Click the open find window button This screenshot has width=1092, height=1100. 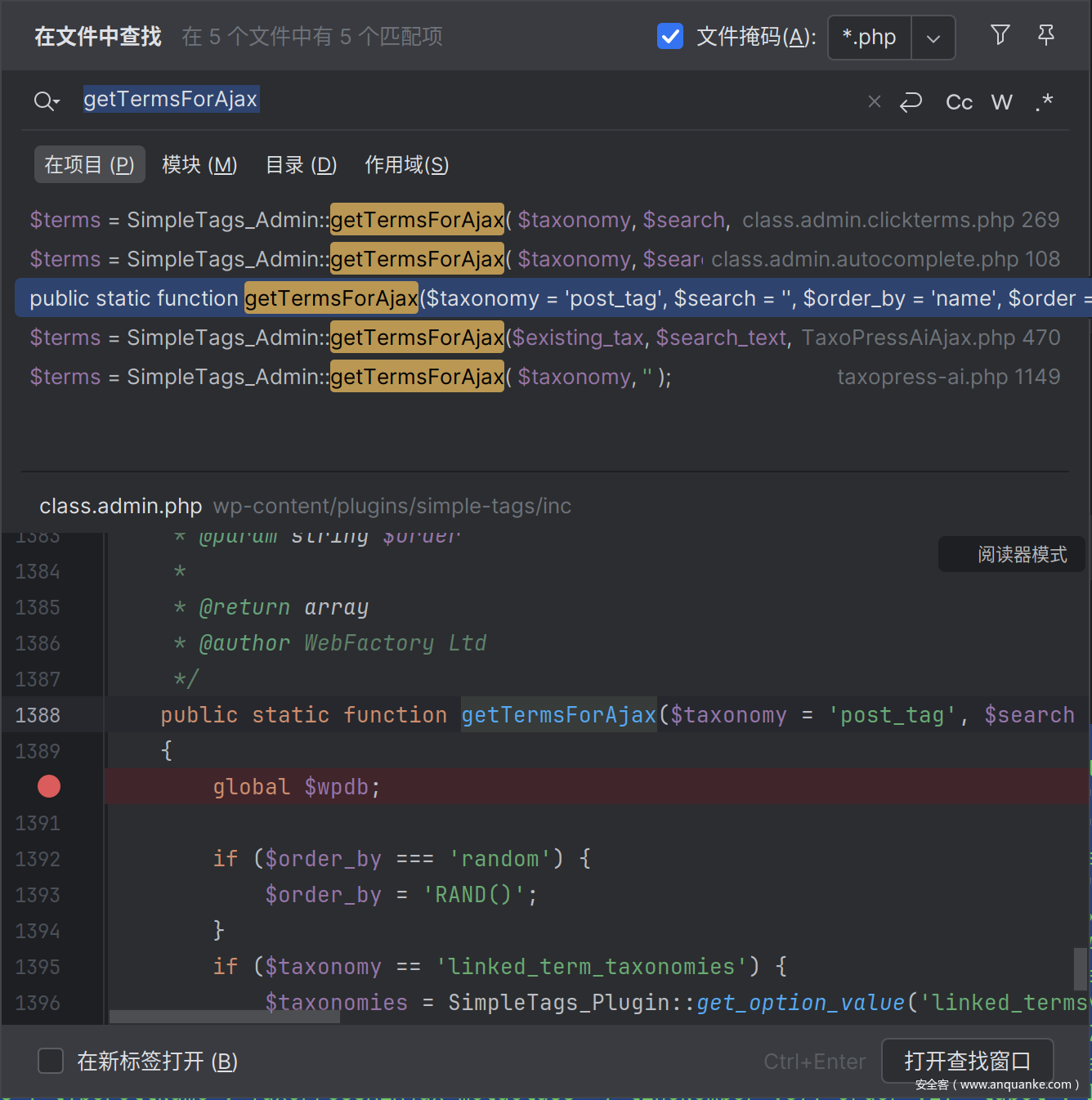coord(967,1061)
